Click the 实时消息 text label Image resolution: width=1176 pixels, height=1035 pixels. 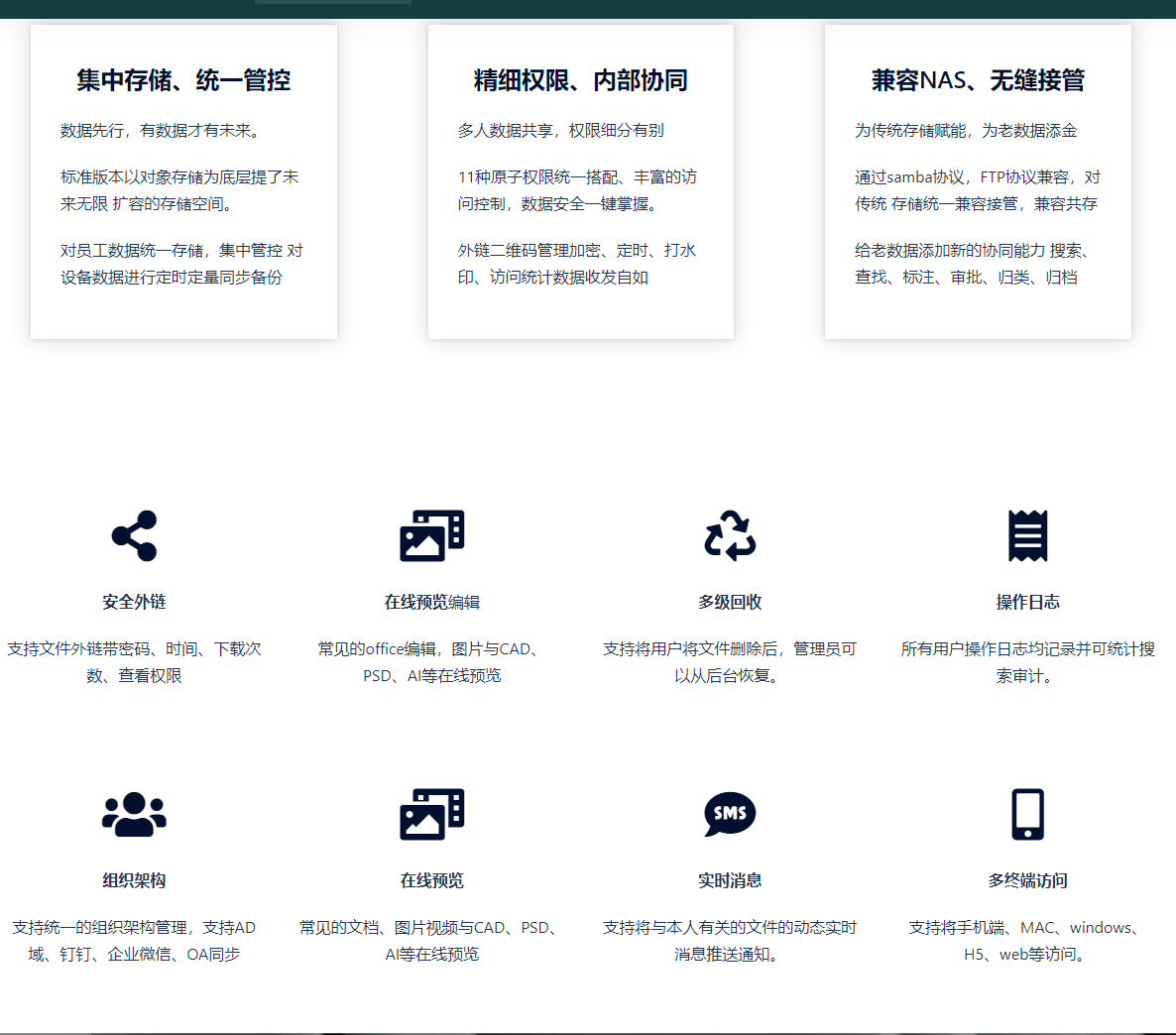(731, 879)
